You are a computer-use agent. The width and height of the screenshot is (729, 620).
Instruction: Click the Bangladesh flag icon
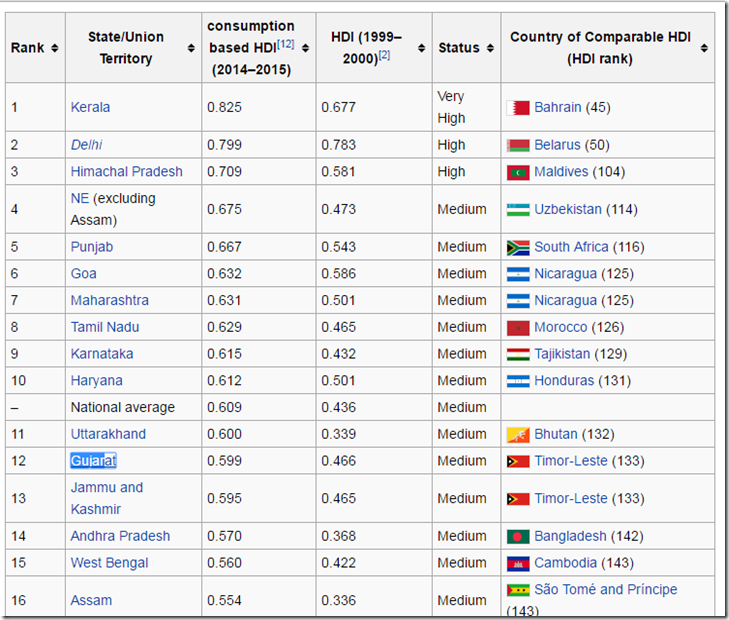(518, 537)
